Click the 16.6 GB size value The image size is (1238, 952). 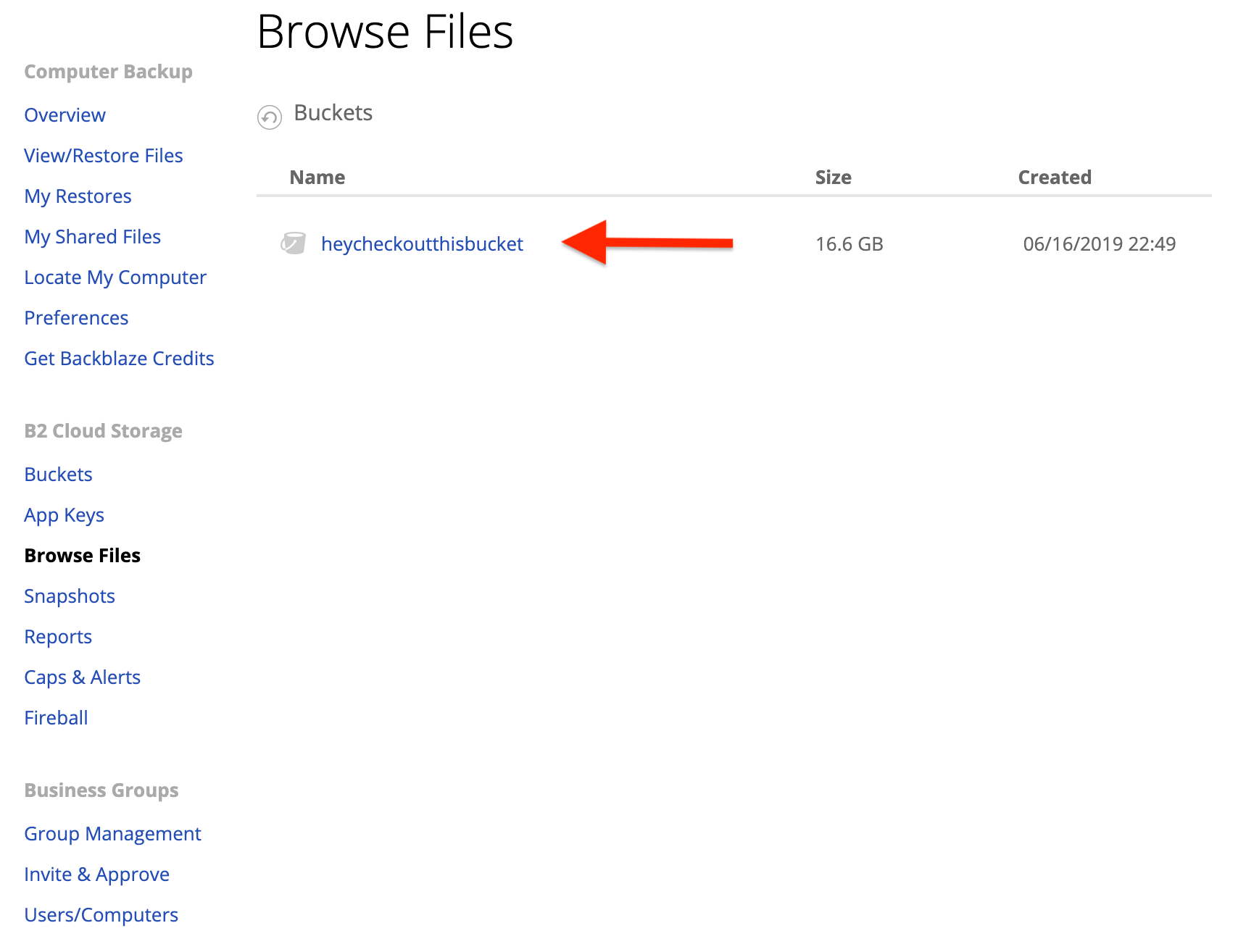coord(849,244)
